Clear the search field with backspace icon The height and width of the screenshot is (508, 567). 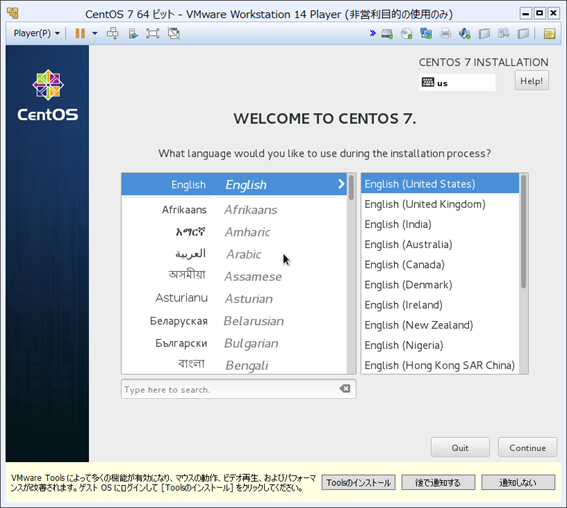[345, 389]
